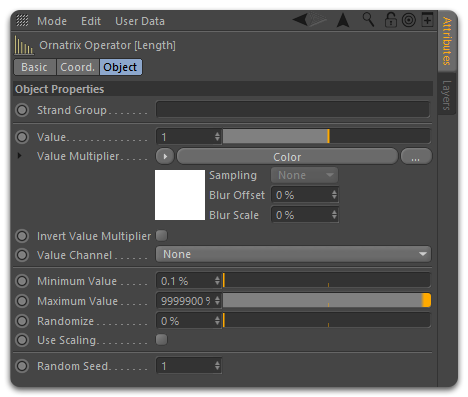Screen dimensions: 468x397
Task: Click the Randomize percentage field
Action: (189, 321)
